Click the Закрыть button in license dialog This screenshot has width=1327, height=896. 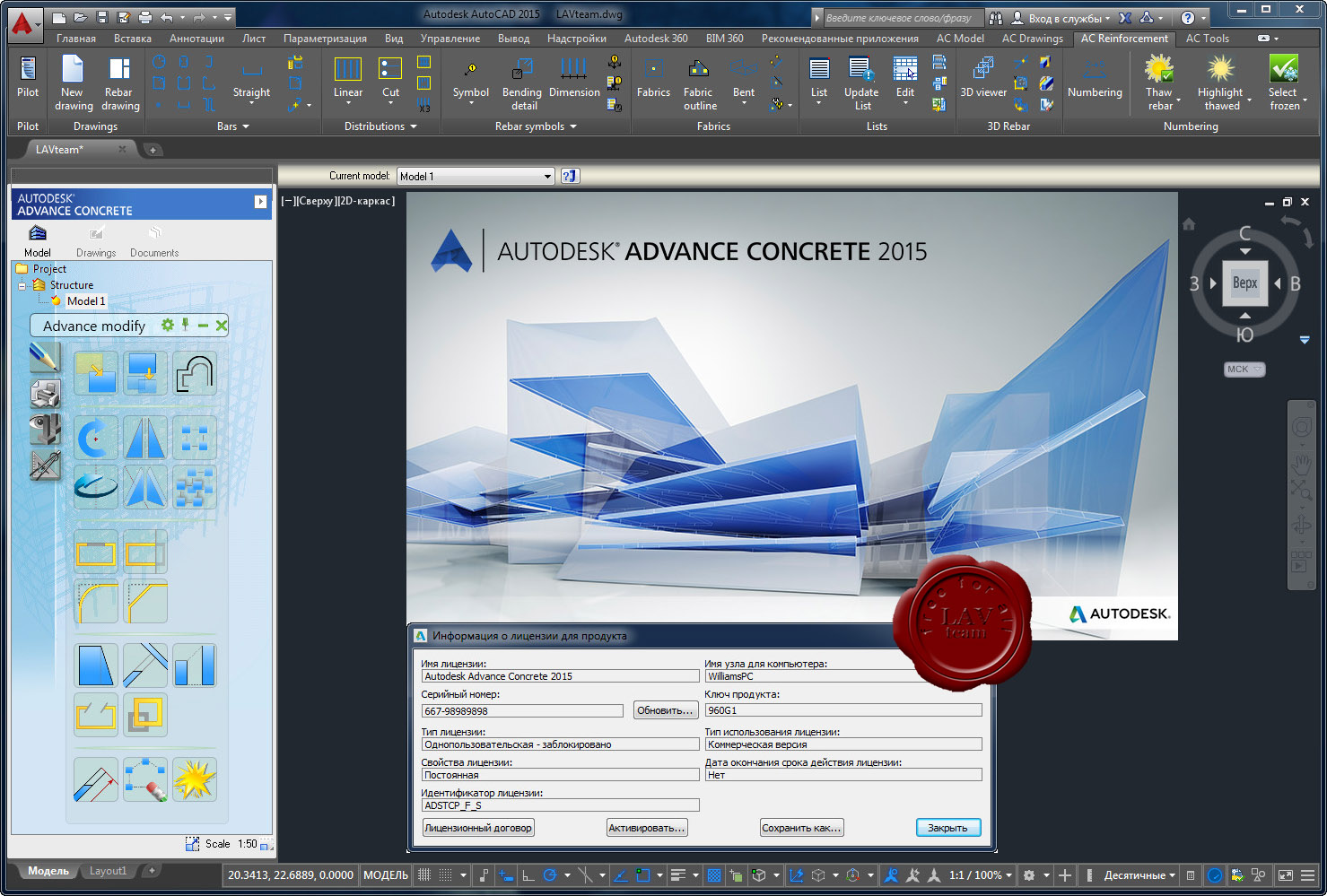pyautogui.click(x=948, y=828)
